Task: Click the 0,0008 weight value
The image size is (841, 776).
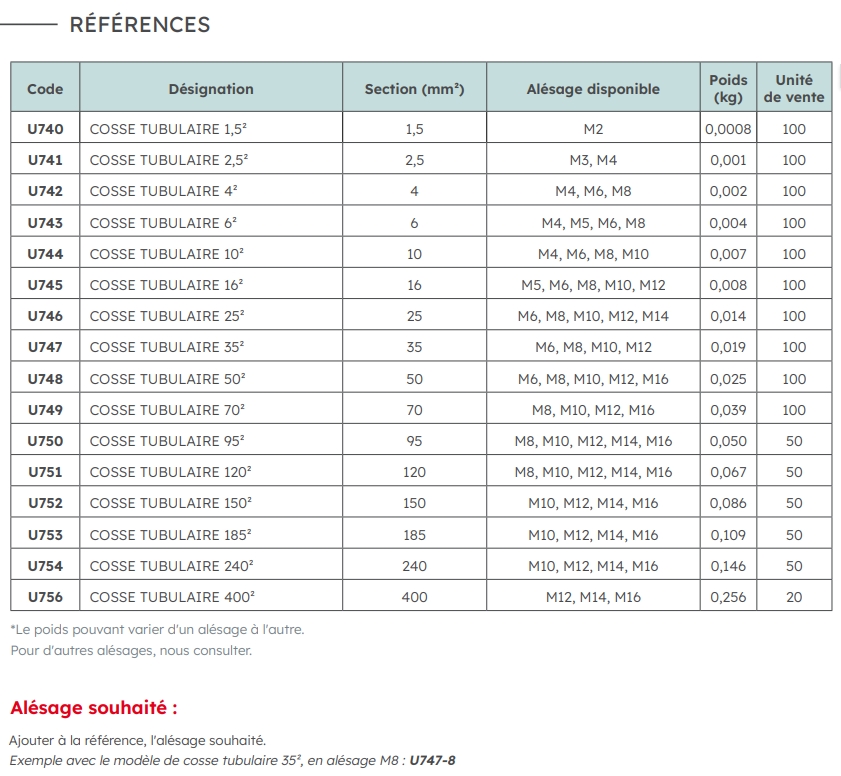Action: point(728,129)
